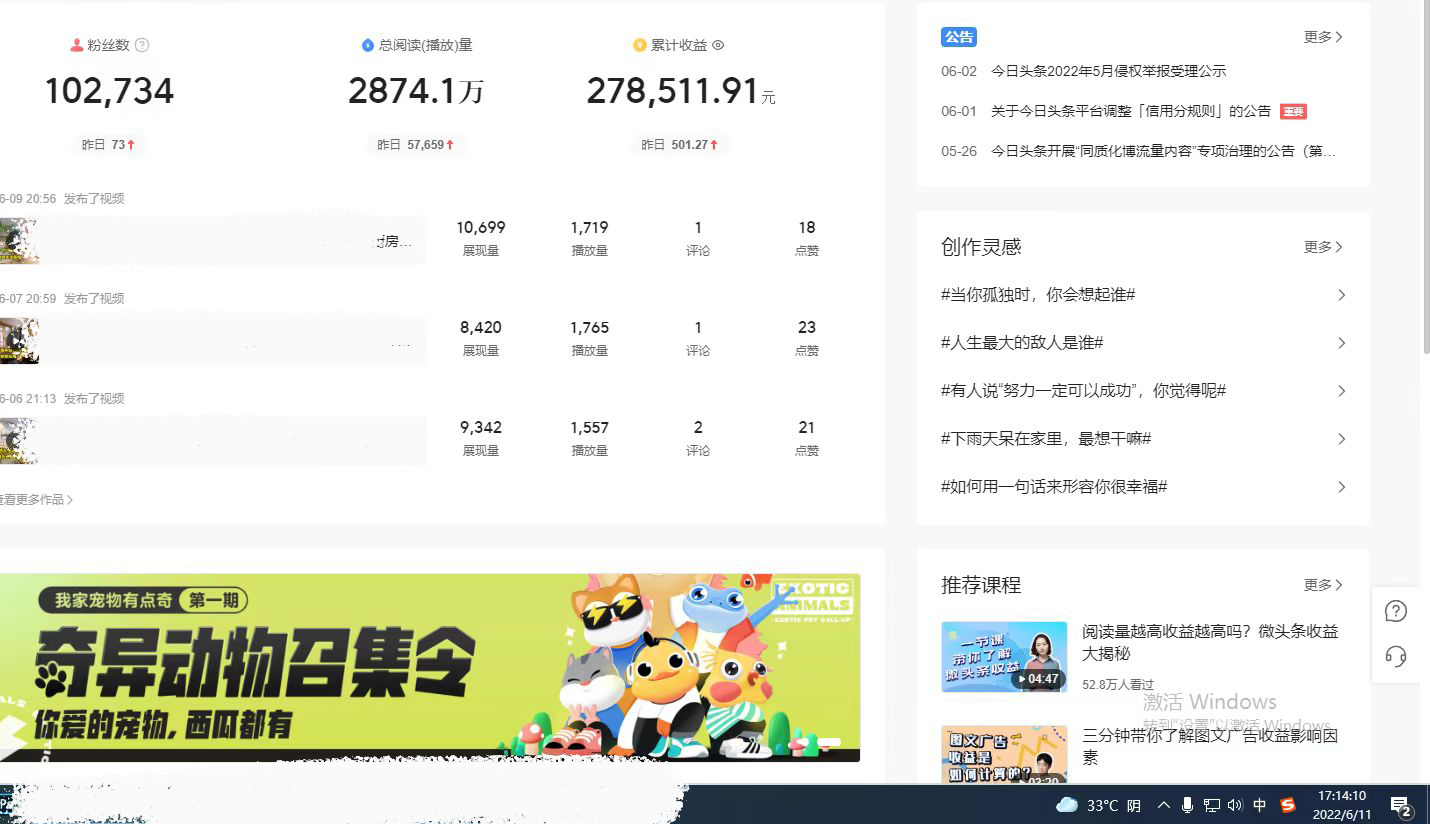
Task: Expand hidden taskbar icons with the up arrow
Action: pos(1163,804)
